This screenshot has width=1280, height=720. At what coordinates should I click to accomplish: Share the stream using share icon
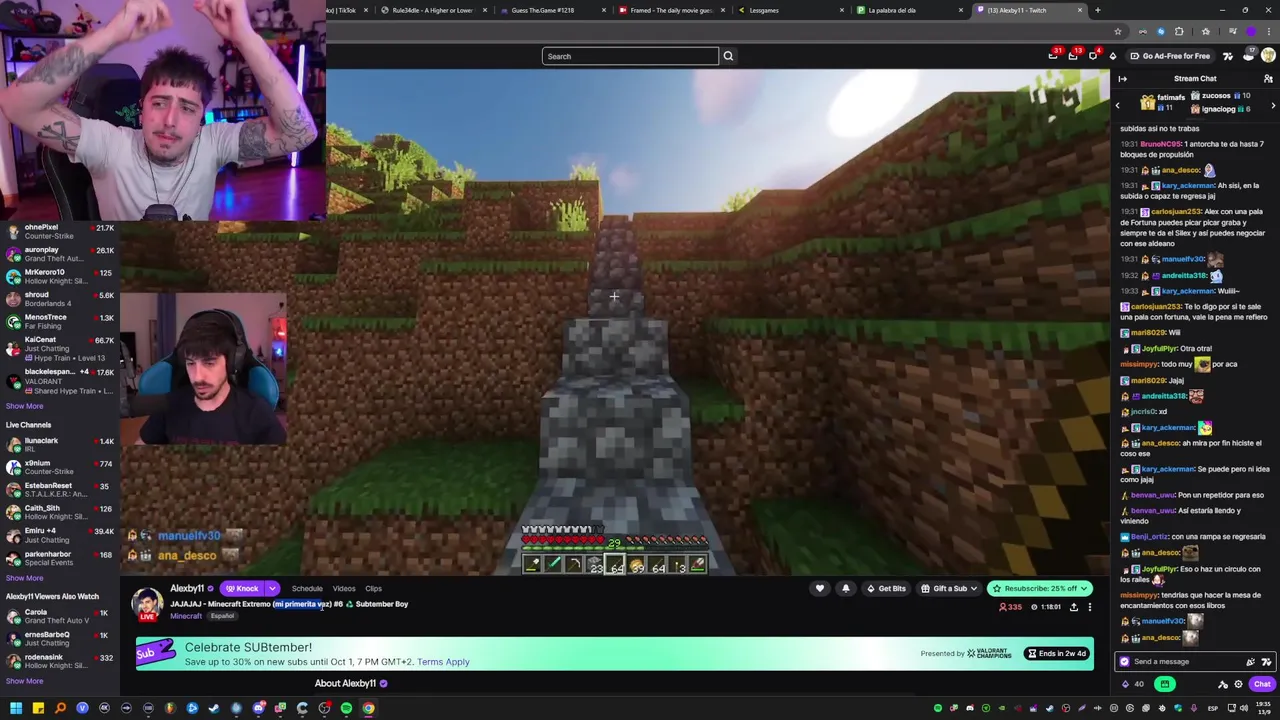point(1074,607)
